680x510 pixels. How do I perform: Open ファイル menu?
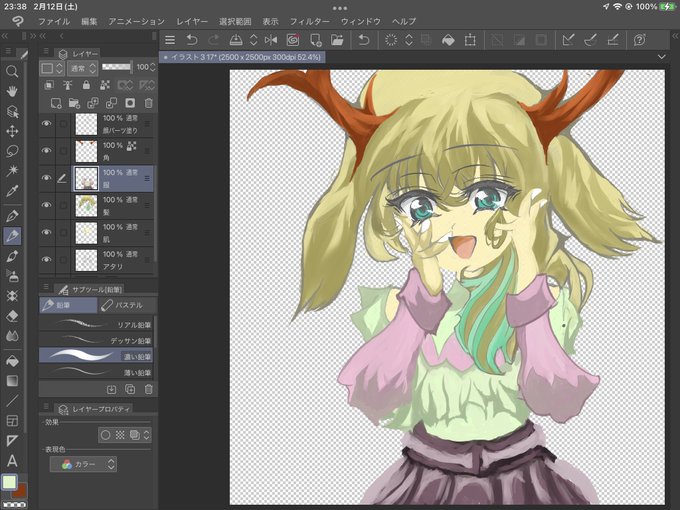54,21
